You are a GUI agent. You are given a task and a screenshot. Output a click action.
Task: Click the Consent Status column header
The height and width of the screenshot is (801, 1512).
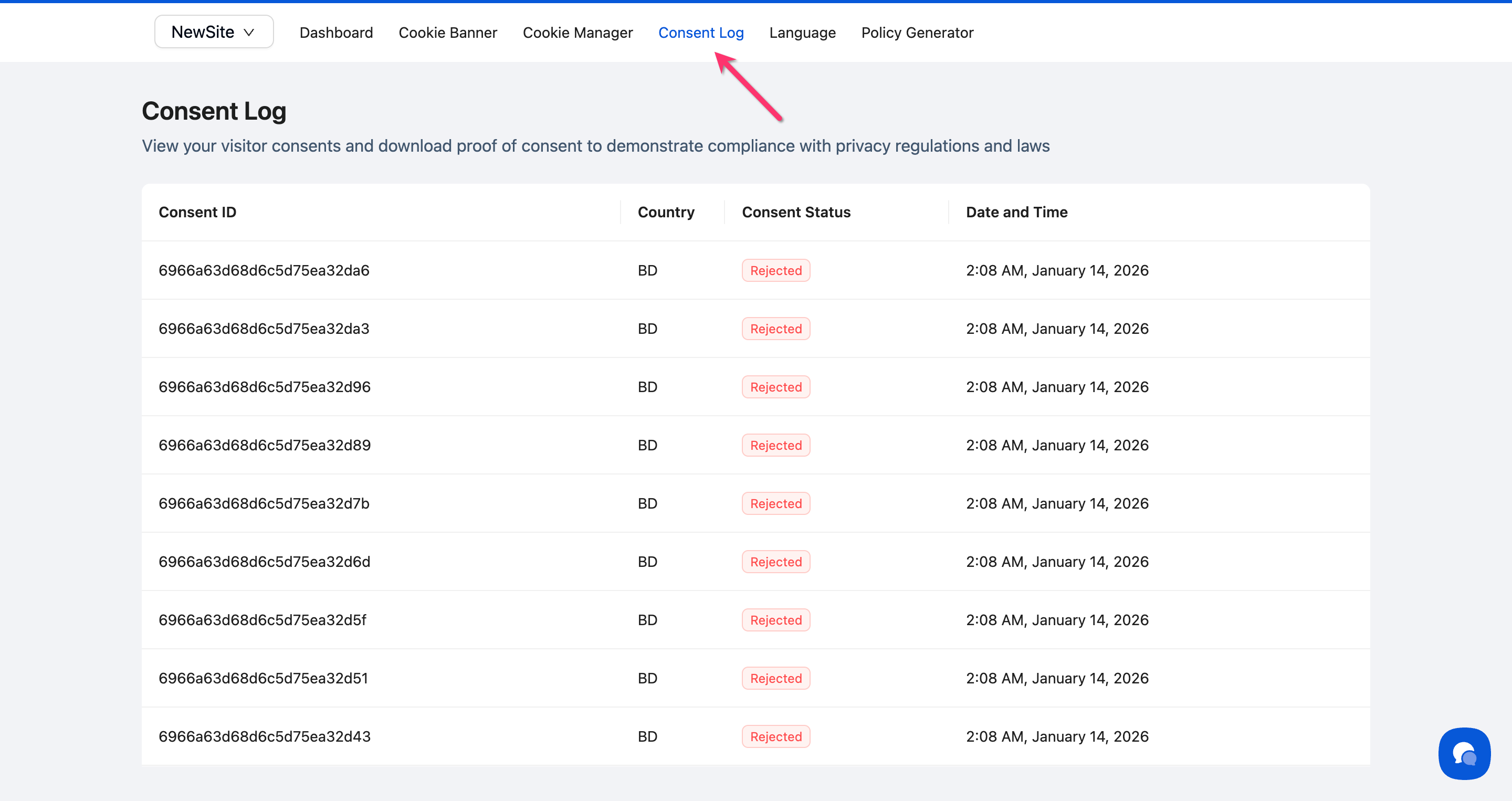tap(795, 212)
